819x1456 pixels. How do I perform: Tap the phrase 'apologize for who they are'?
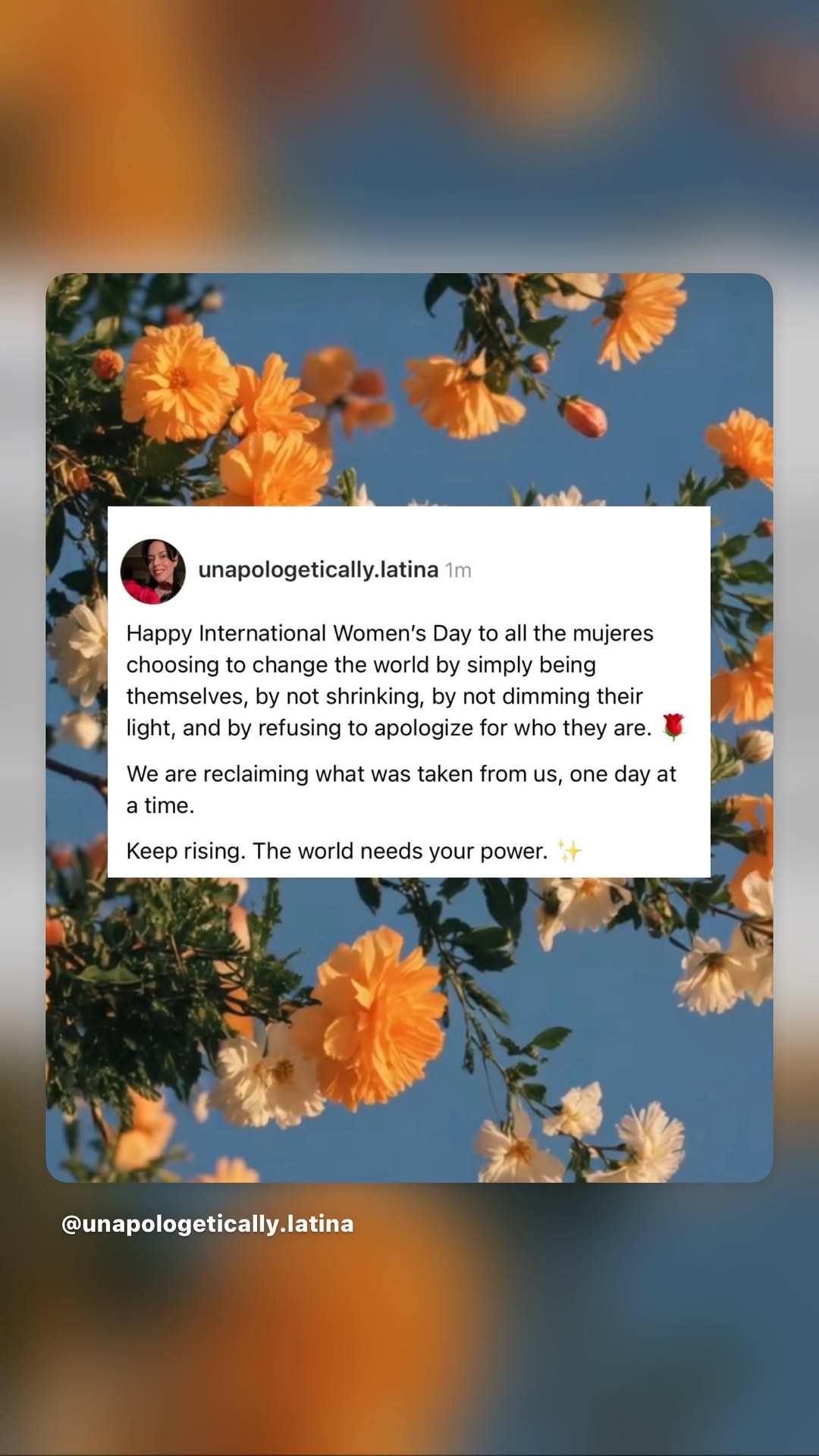(513, 728)
